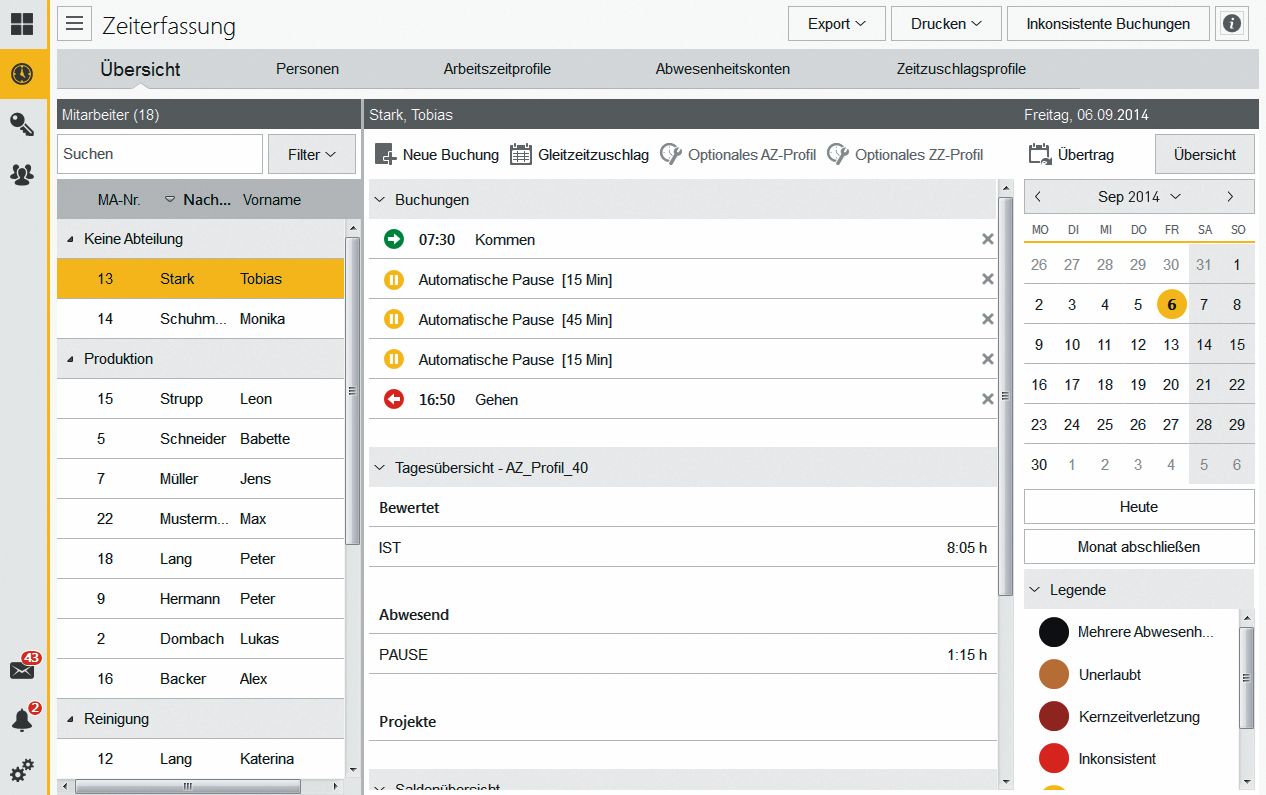1266x795 pixels.
Task: Open the Abwesenheitskonten tab
Action: point(723,69)
